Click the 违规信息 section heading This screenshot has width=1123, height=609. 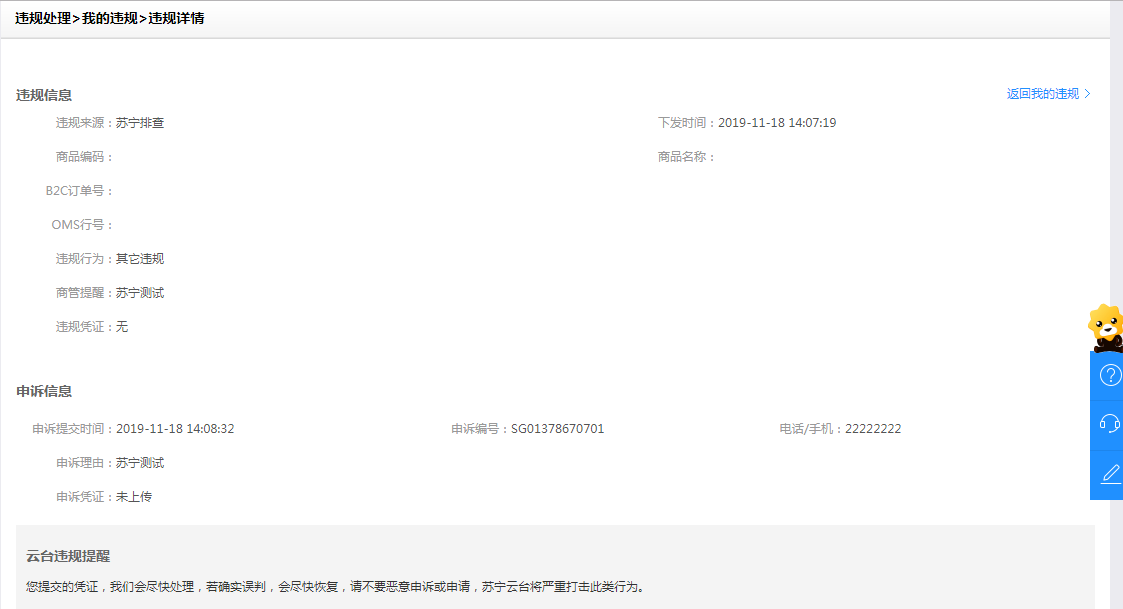[x=44, y=95]
